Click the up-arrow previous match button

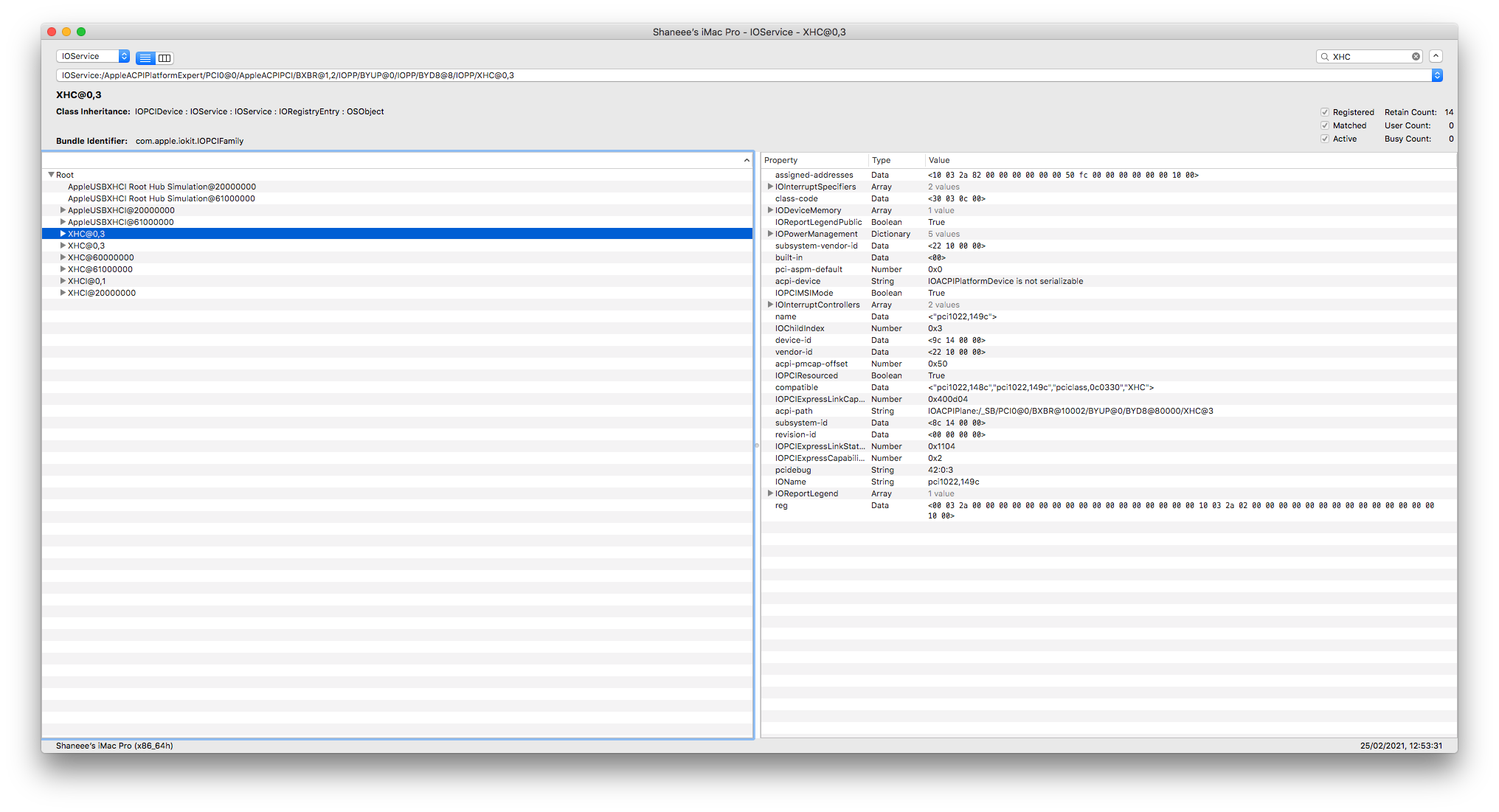(x=1436, y=56)
